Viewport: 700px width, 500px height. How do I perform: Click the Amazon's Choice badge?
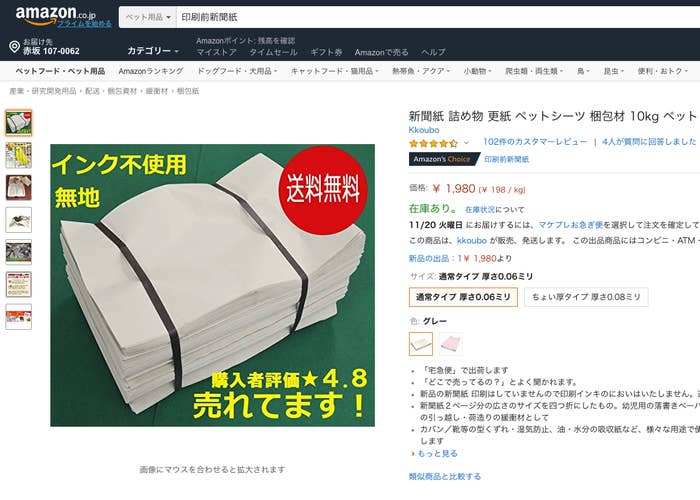[444, 159]
